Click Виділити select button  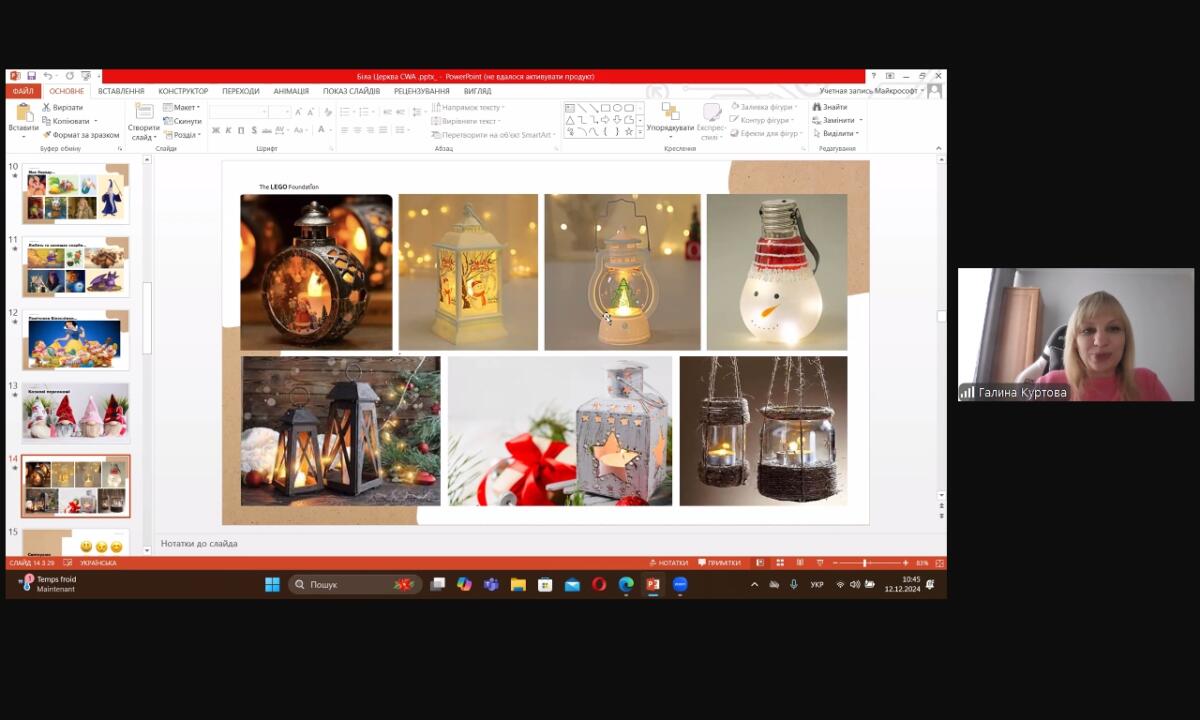836,133
